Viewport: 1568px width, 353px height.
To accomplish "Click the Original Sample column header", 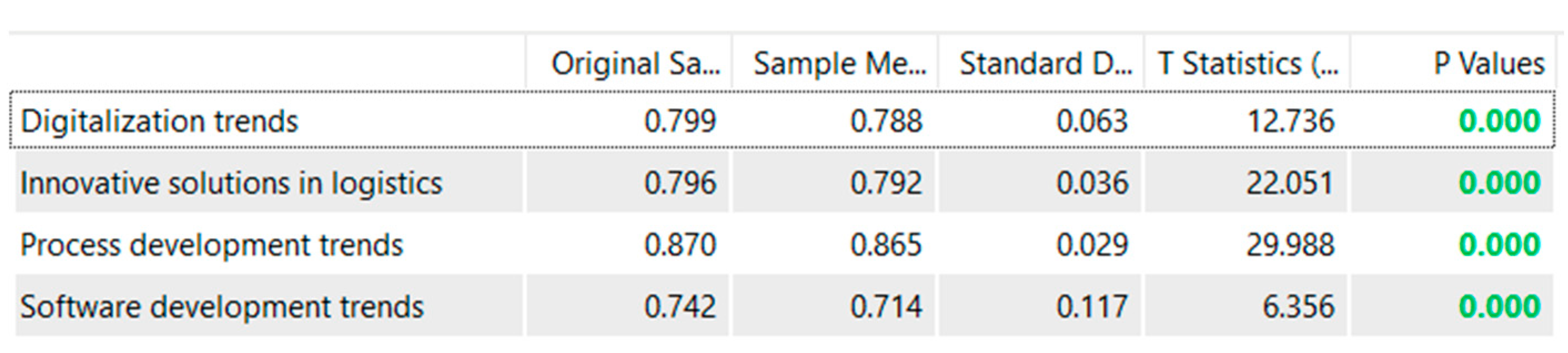I will pos(635,64).
